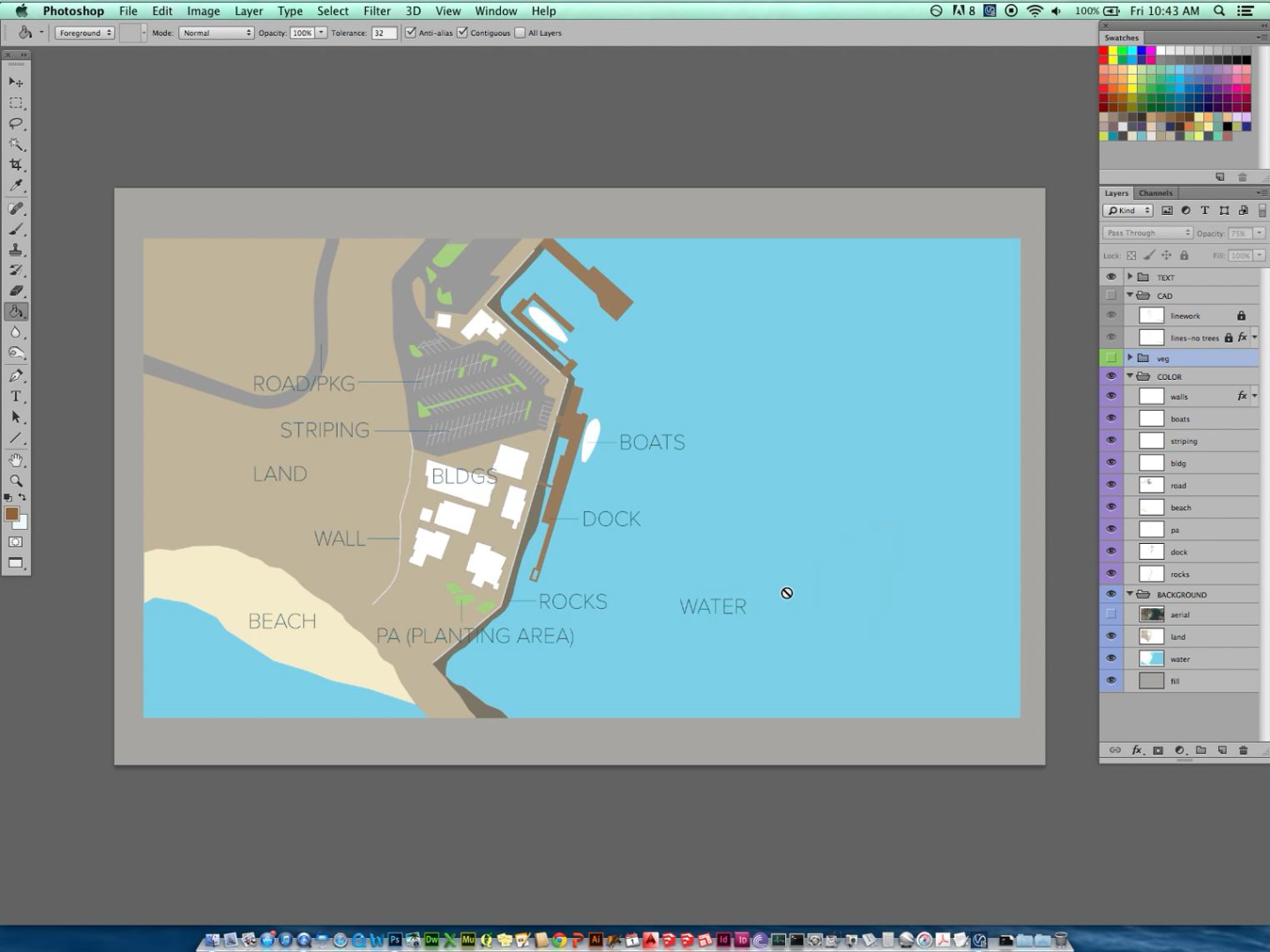Image resolution: width=1270 pixels, height=952 pixels.
Task: Hide the beach layer
Action: pyautogui.click(x=1111, y=507)
